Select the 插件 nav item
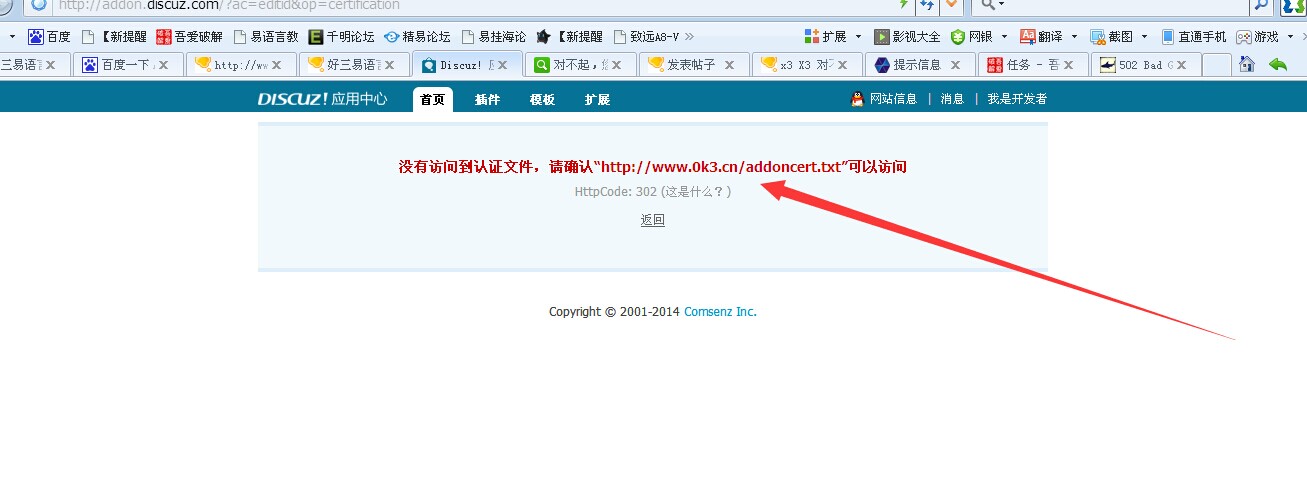Viewport: 1307px width, 492px height. click(x=488, y=99)
